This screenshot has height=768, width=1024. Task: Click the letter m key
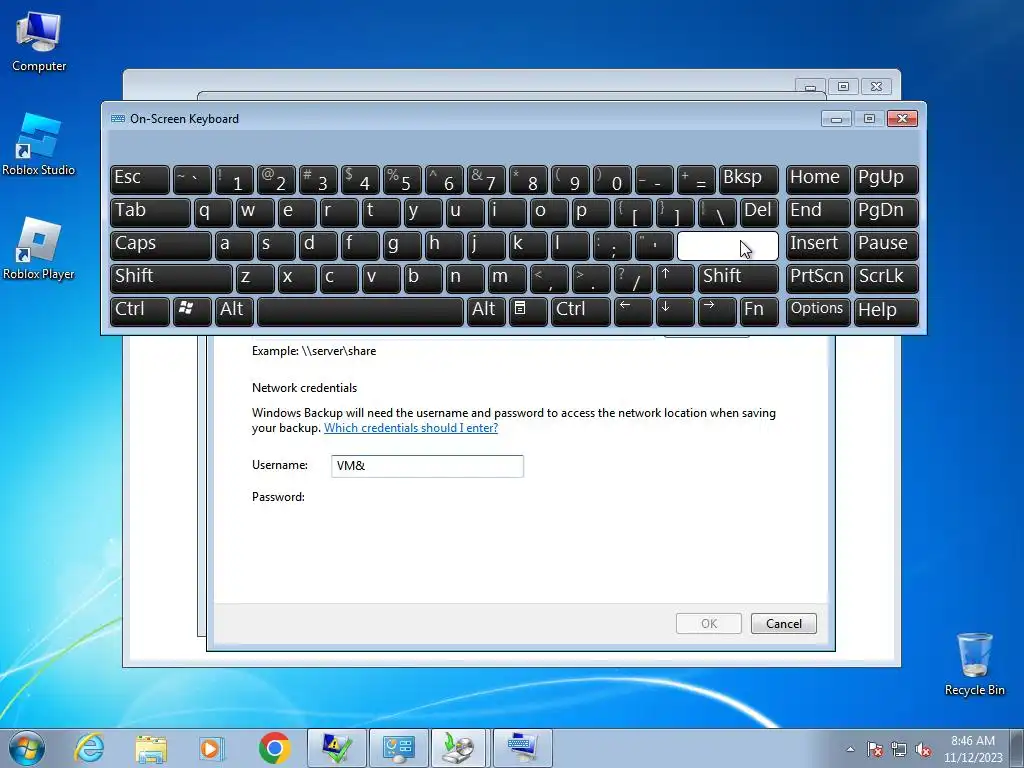click(x=507, y=278)
